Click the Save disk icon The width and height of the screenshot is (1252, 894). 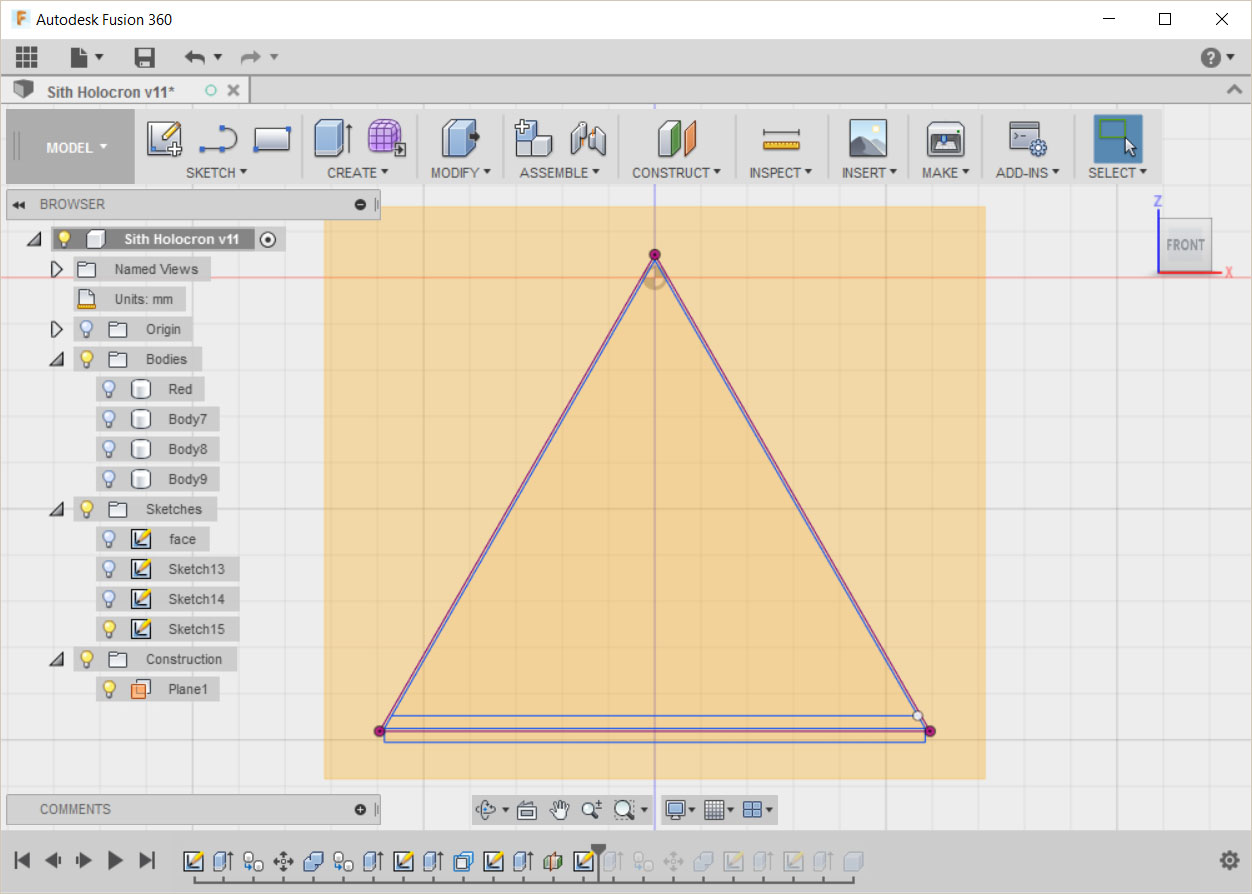(x=145, y=57)
